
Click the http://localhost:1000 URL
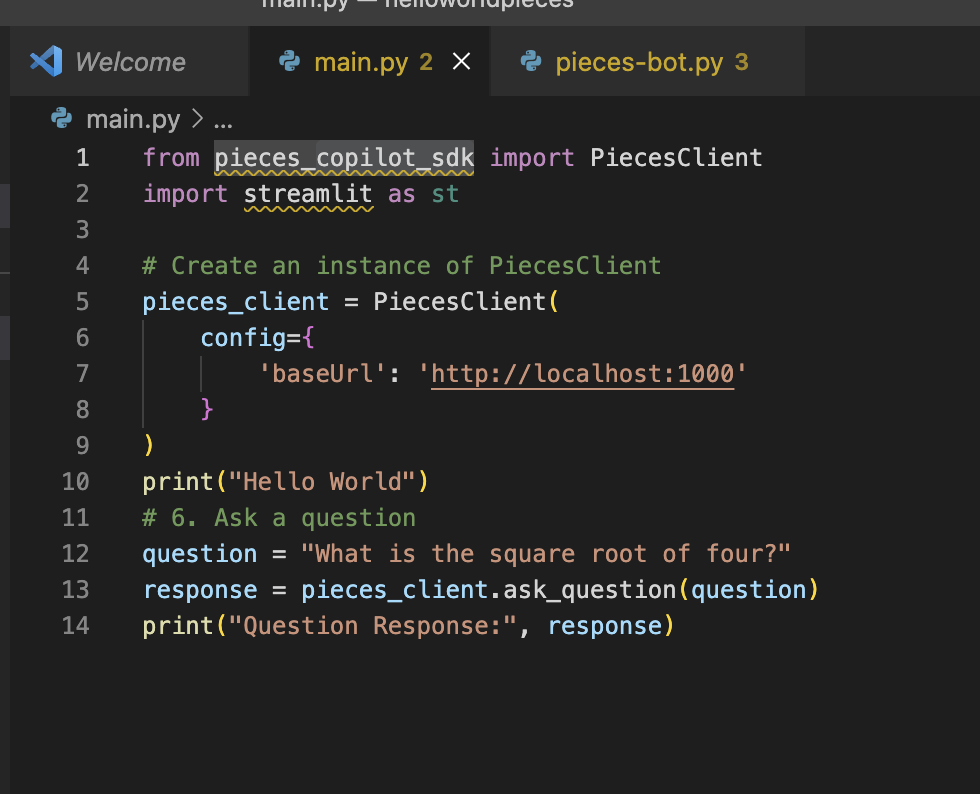point(583,374)
